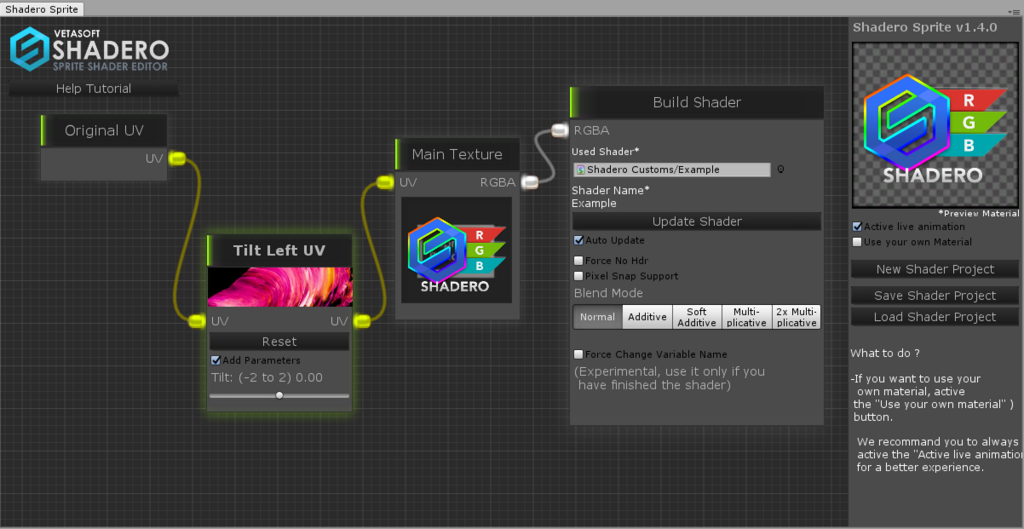Select the 2x Multiplicative blend mode

[x=796, y=317]
